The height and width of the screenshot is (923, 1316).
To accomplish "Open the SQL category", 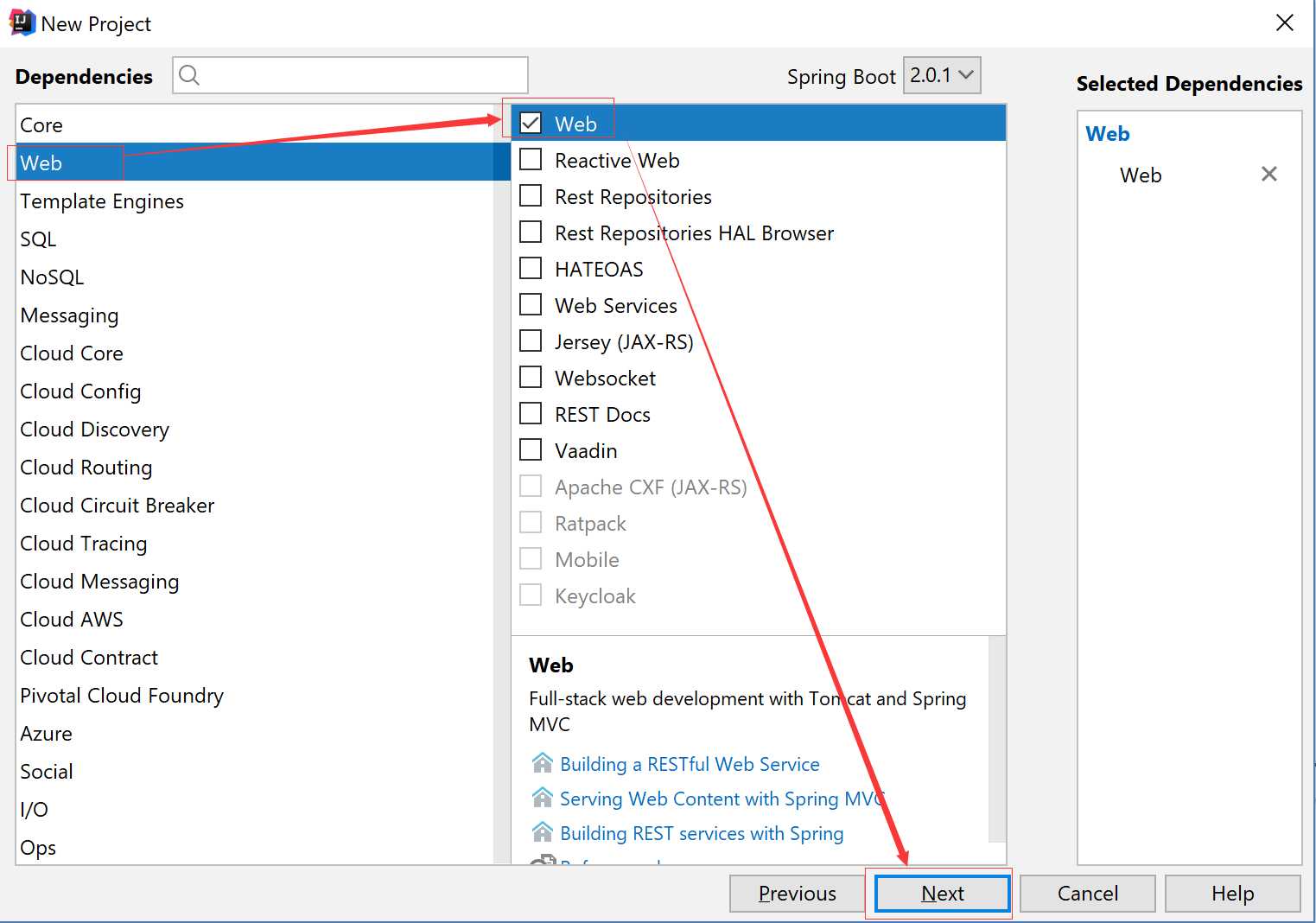I will pyautogui.click(x=255, y=239).
